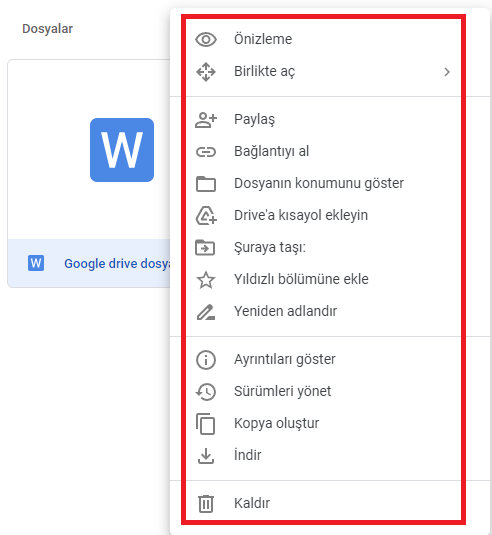Click the move-to-folder icon beside Şuraya taşı
492x535 pixels.
(205, 248)
